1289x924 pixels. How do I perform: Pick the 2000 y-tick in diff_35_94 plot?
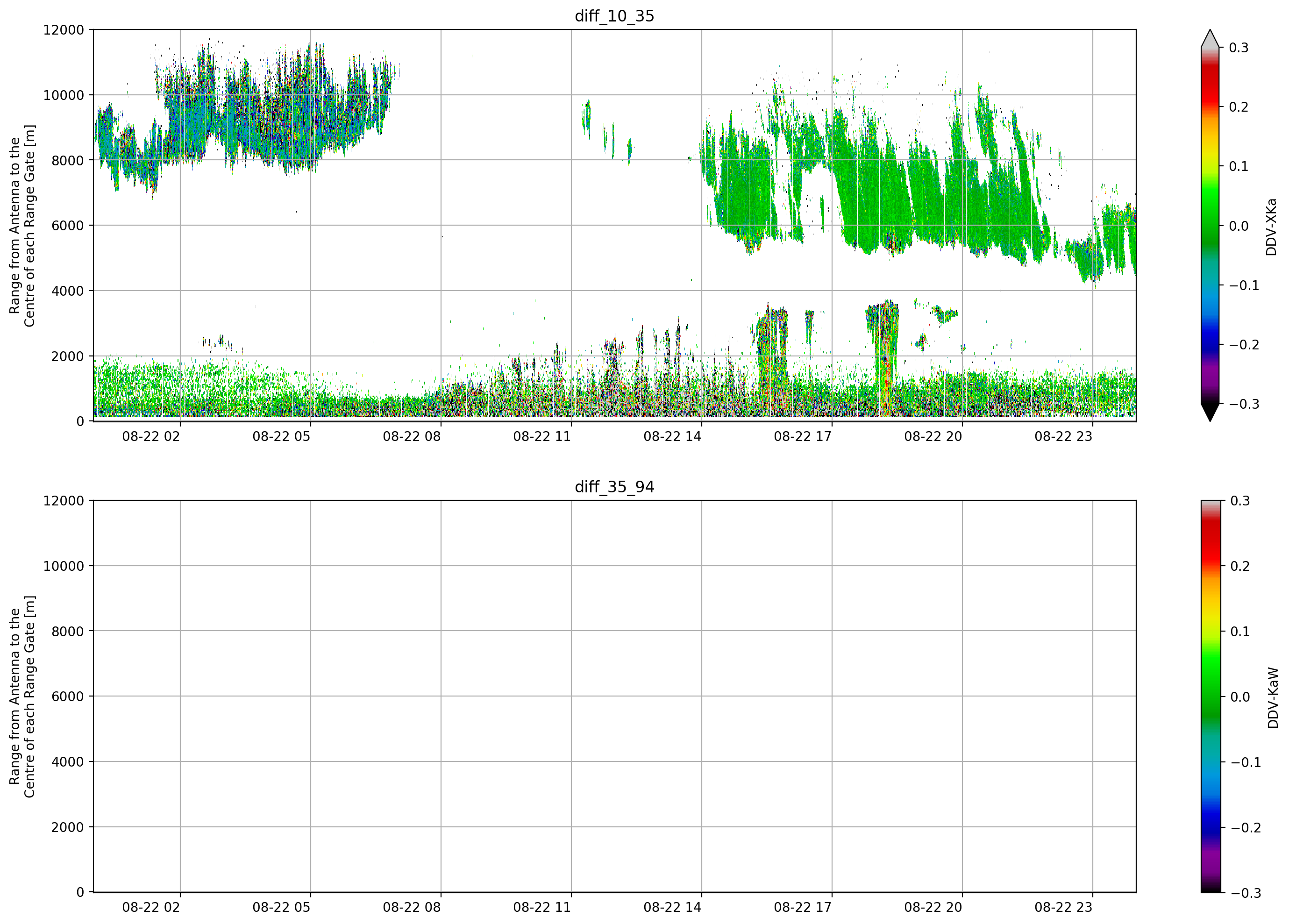[x=68, y=827]
